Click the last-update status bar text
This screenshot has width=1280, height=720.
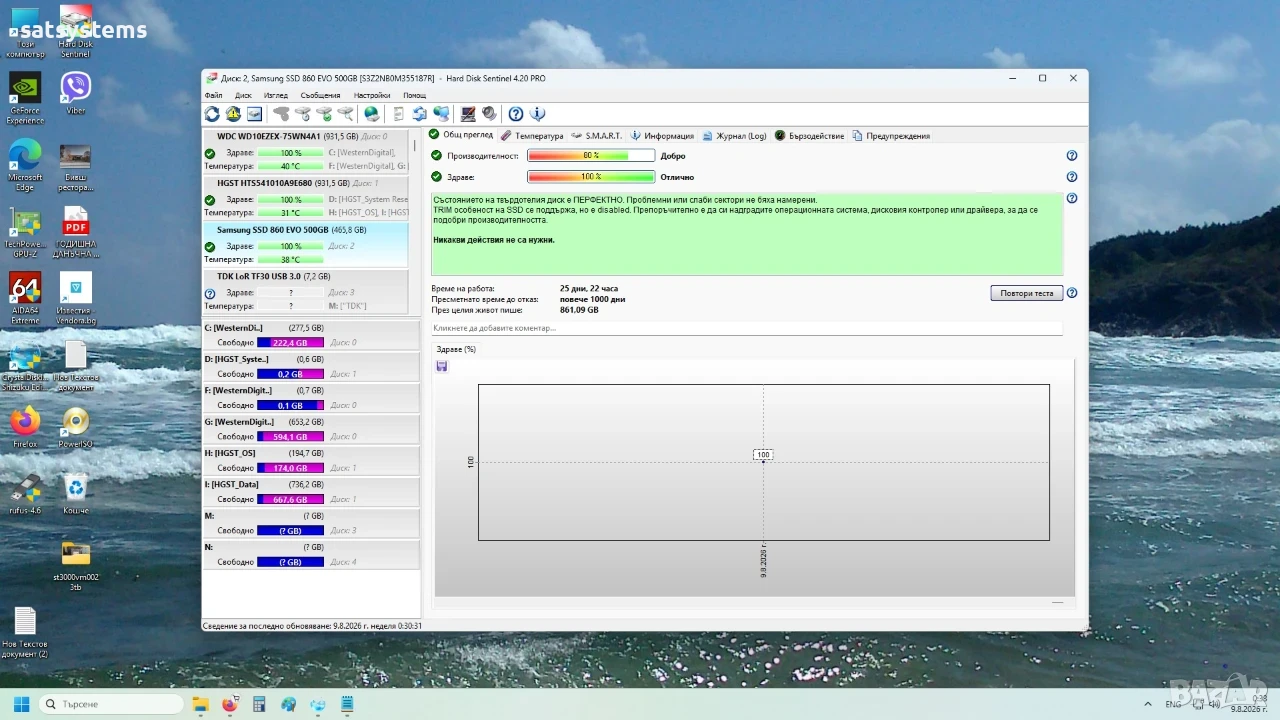(x=312, y=626)
